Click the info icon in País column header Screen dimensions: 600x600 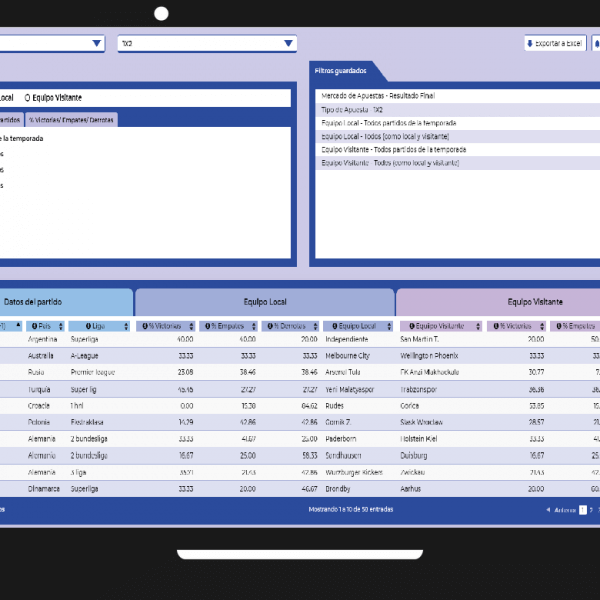[x=33, y=326]
